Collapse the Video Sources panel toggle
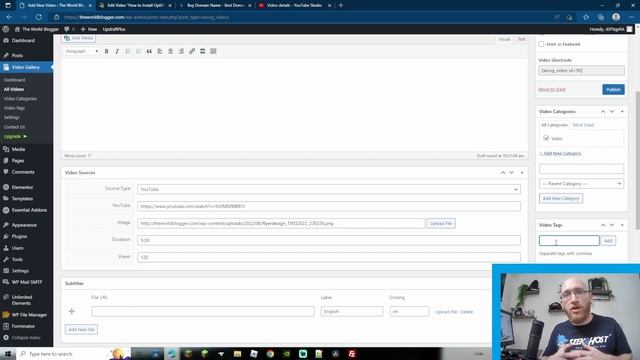 (x=522, y=173)
